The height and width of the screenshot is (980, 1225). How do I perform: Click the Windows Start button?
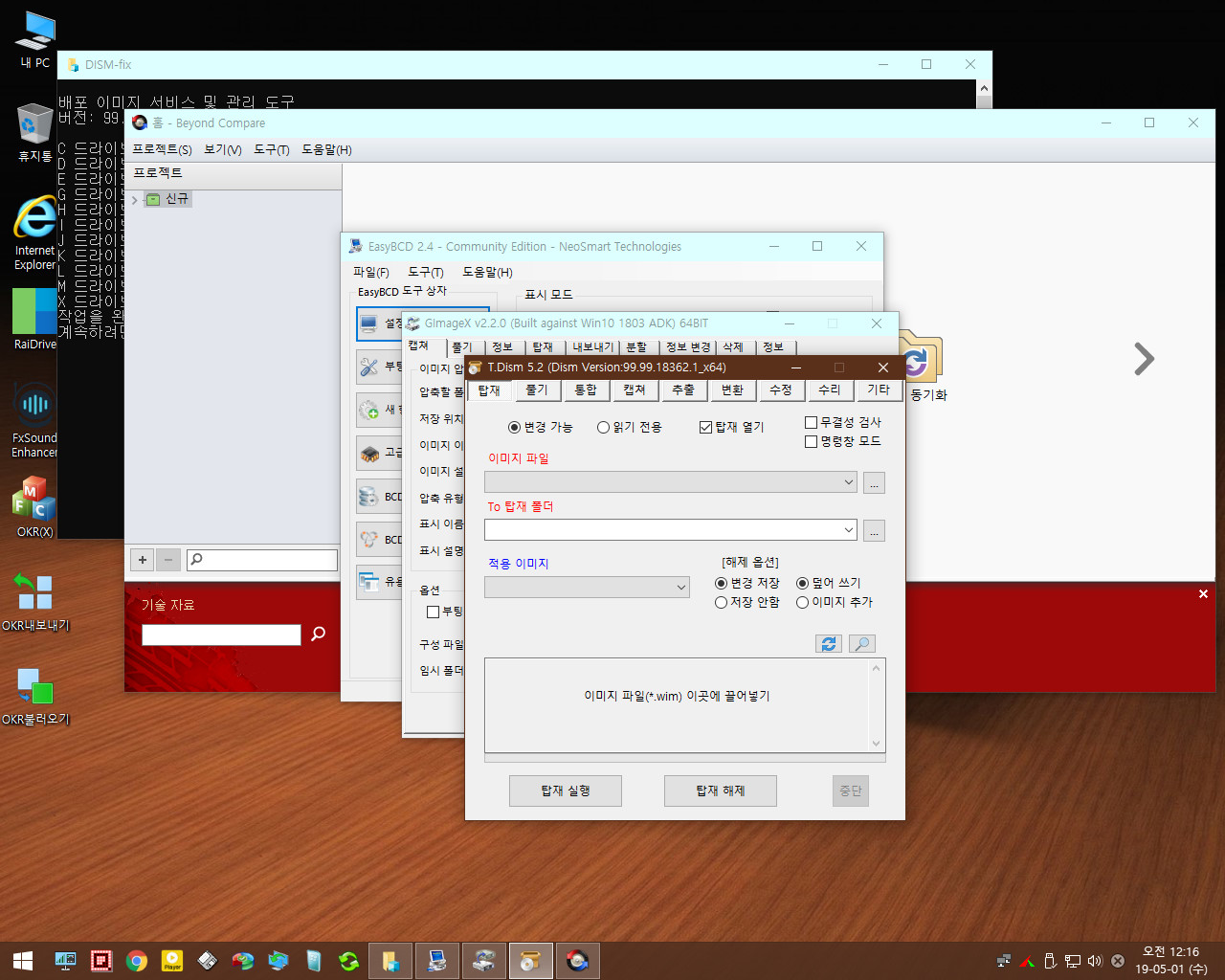[23, 961]
